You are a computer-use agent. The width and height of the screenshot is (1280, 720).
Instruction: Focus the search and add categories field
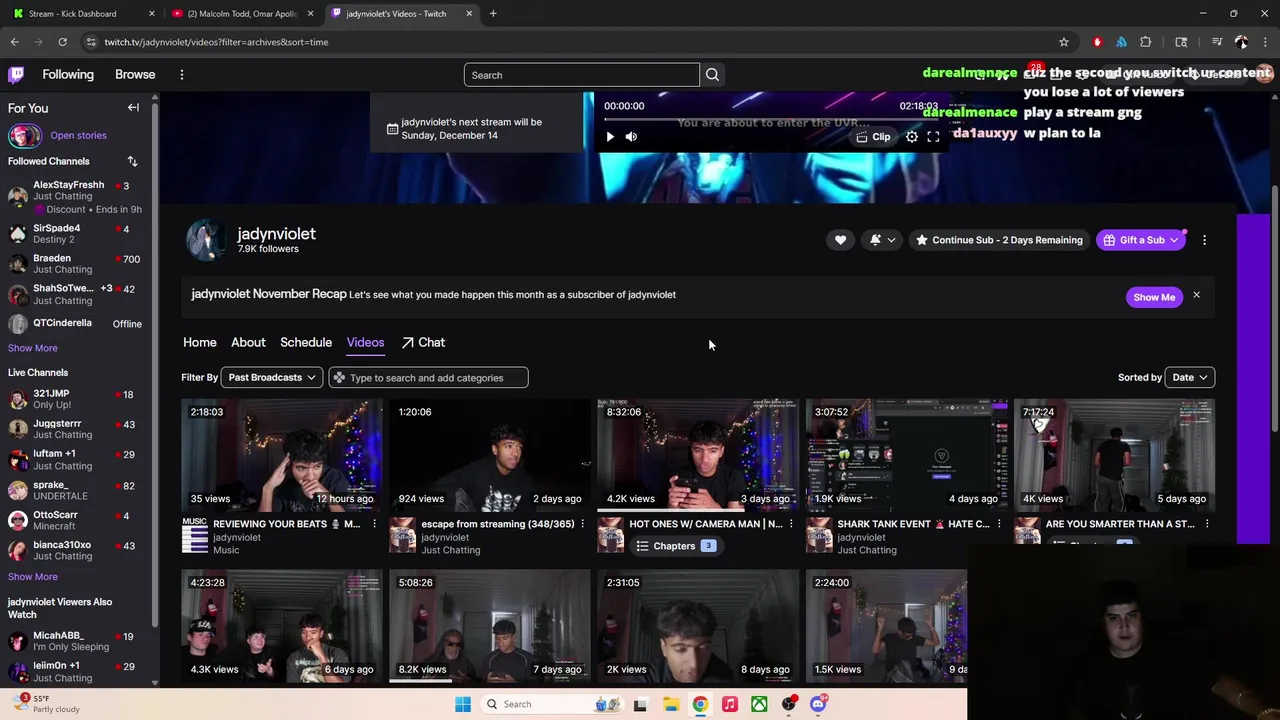point(428,377)
